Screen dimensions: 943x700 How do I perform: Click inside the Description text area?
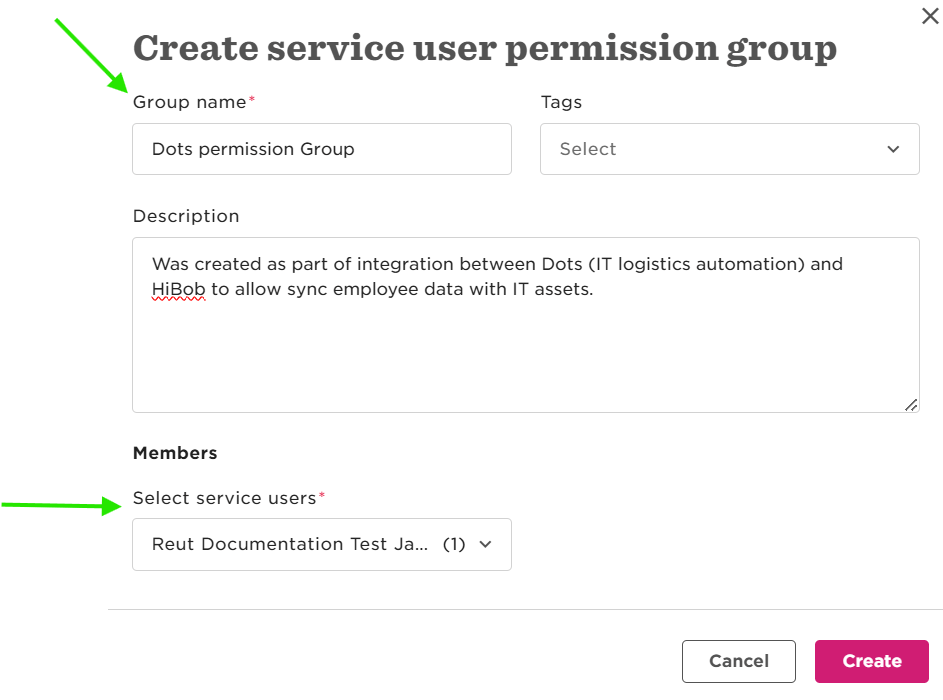coord(526,325)
